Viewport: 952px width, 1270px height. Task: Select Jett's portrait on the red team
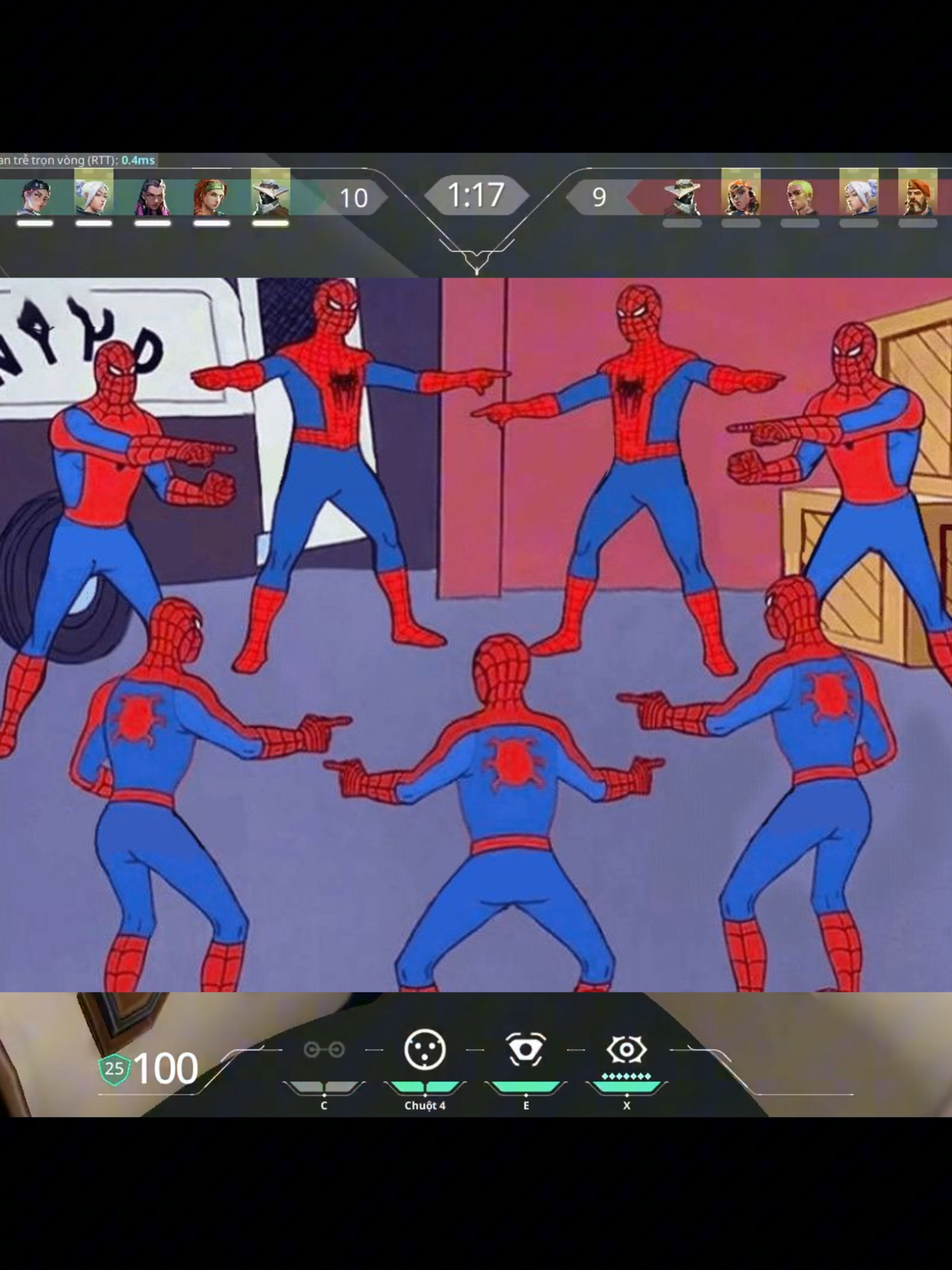859,192
